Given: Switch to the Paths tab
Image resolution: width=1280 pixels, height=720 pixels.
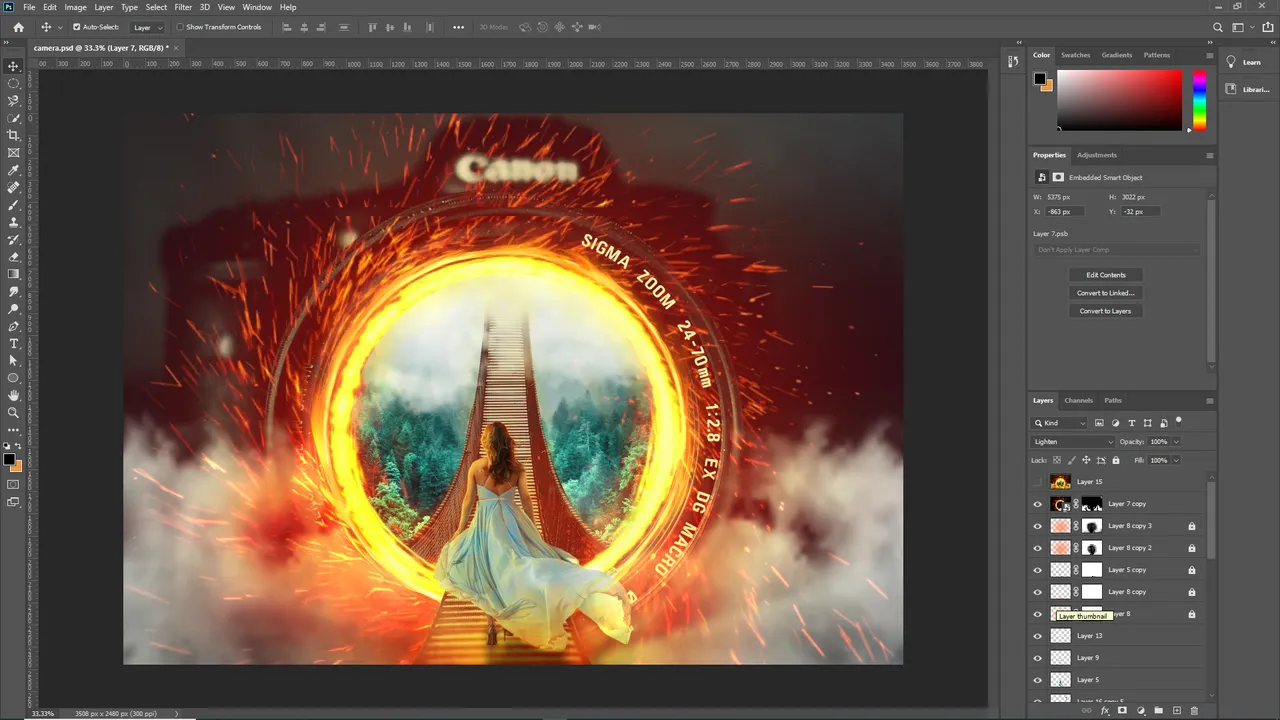Looking at the screenshot, I should (1113, 401).
